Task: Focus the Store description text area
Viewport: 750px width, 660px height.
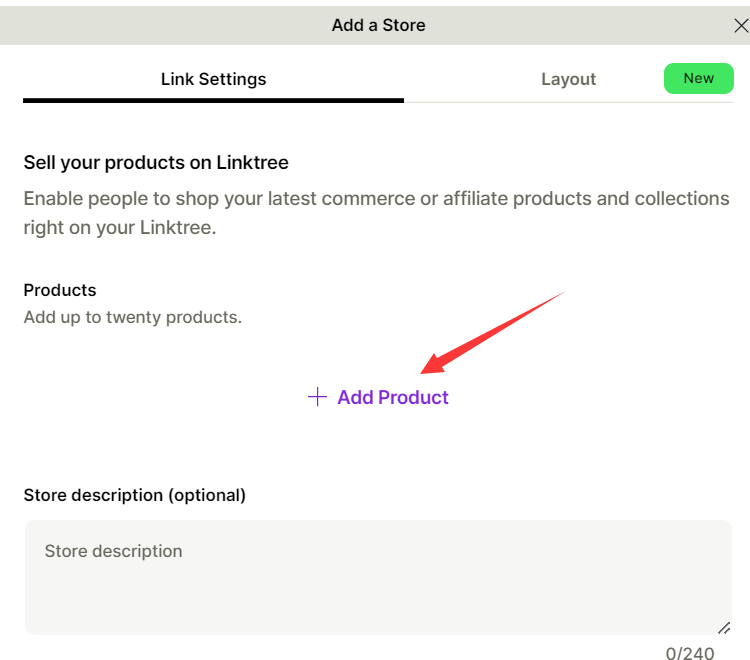Action: (377, 576)
